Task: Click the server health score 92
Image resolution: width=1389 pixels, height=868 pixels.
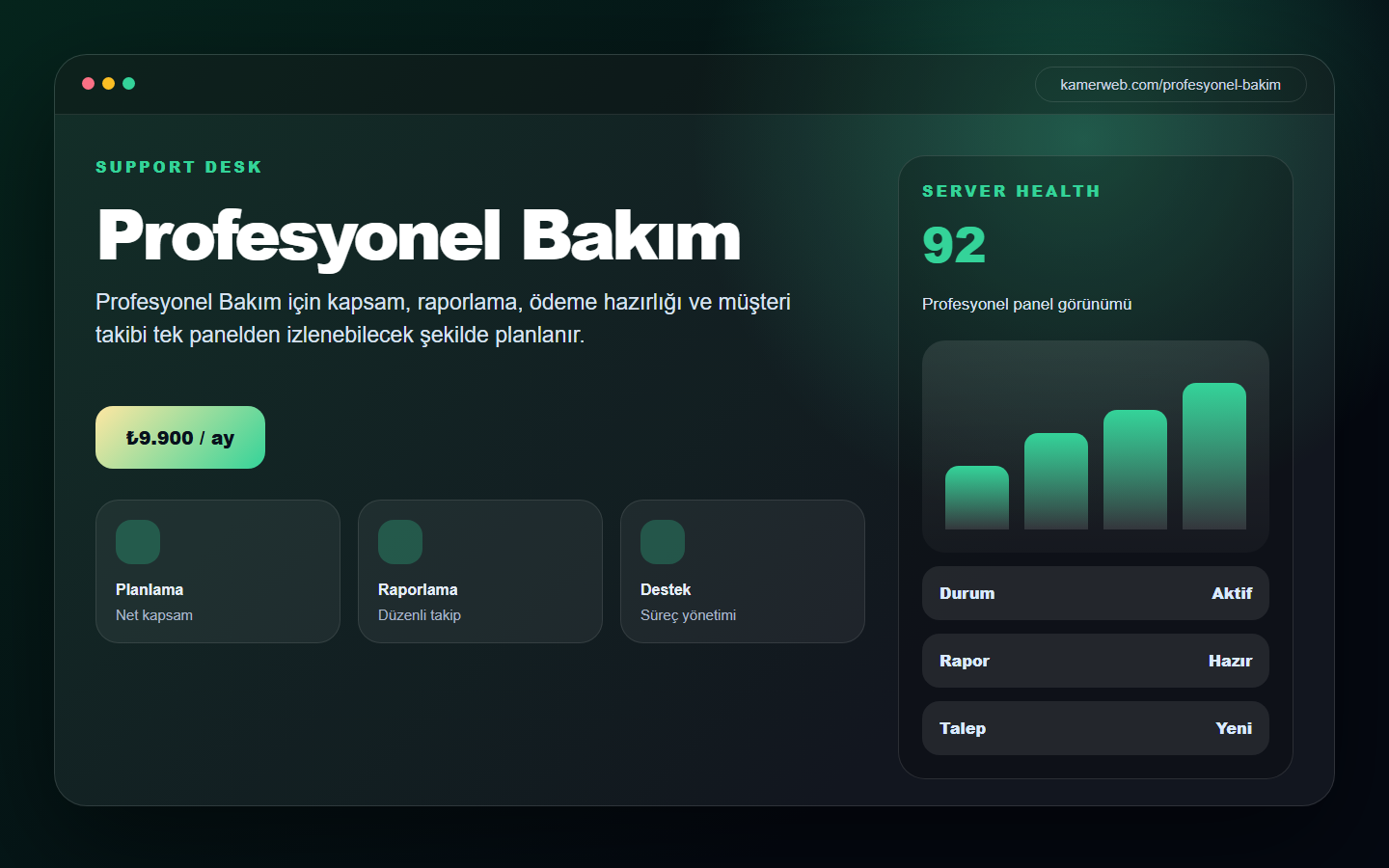Action: [954, 245]
